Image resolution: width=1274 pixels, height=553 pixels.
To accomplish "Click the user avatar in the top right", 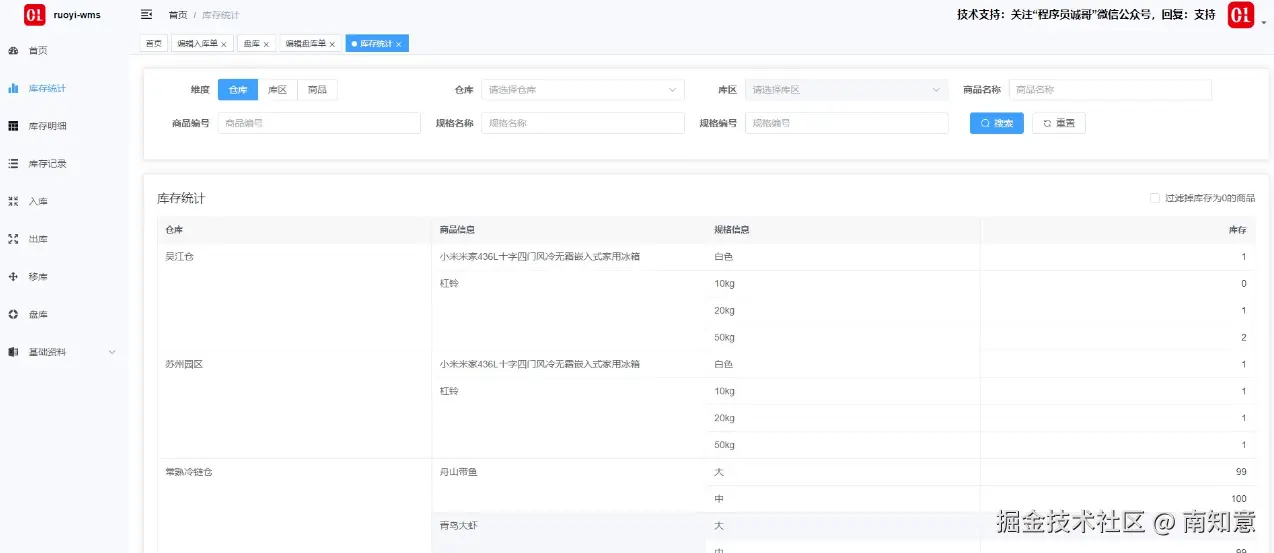I will point(1241,15).
